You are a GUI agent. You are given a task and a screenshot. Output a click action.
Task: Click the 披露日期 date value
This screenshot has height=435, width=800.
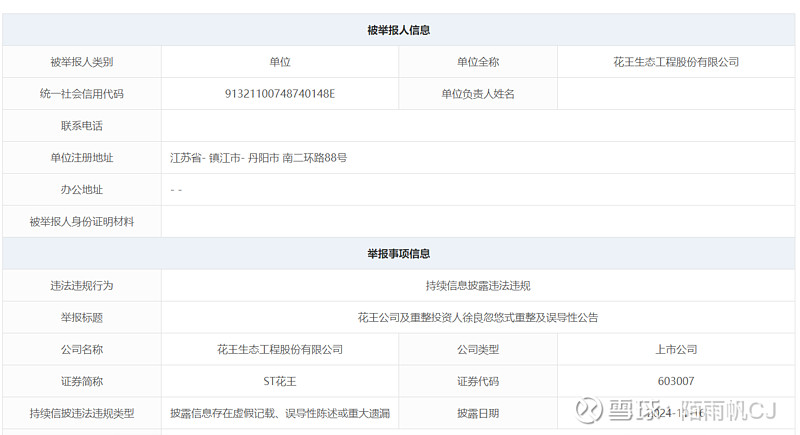676,413
